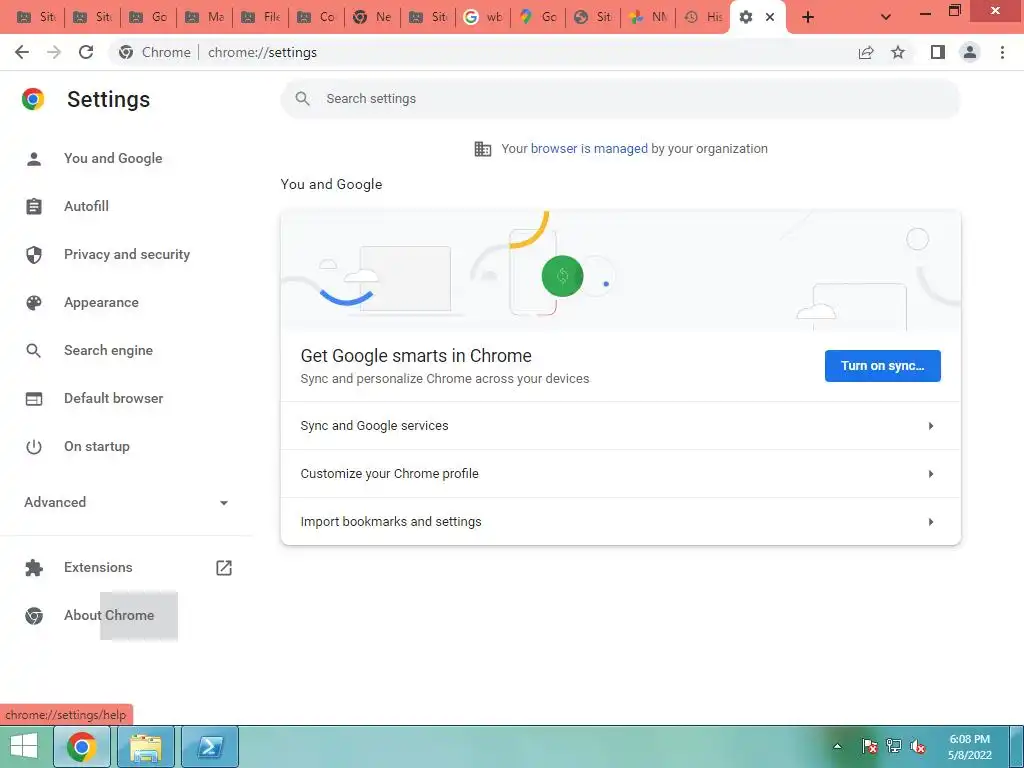Click Turn on sync button
The height and width of the screenshot is (768, 1024).
(x=882, y=366)
